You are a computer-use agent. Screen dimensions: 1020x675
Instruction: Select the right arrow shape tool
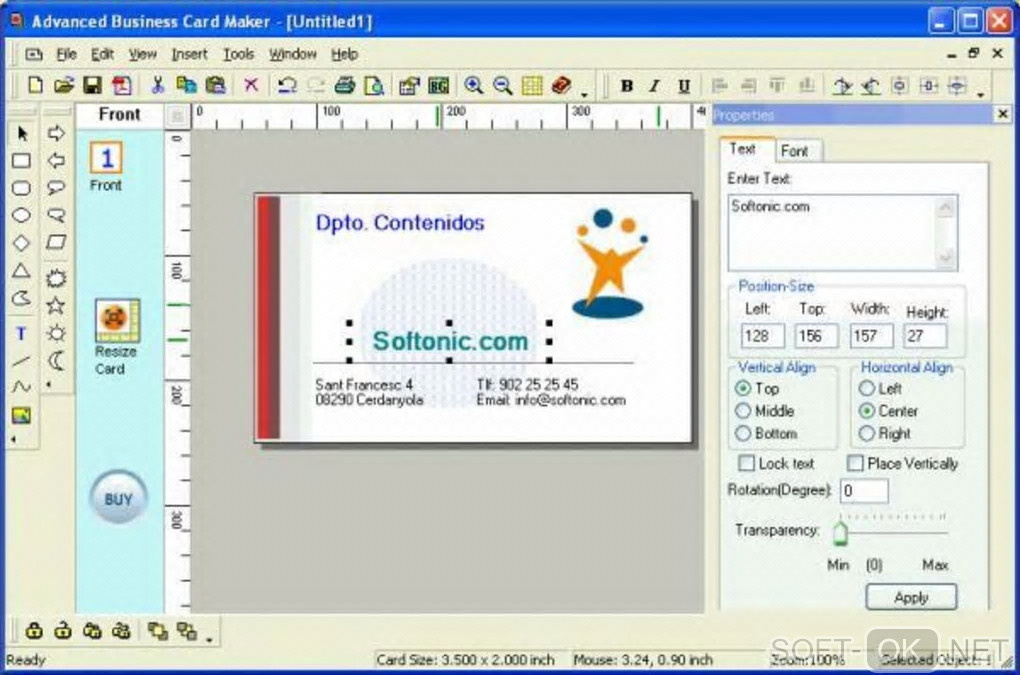tap(56, 133)
